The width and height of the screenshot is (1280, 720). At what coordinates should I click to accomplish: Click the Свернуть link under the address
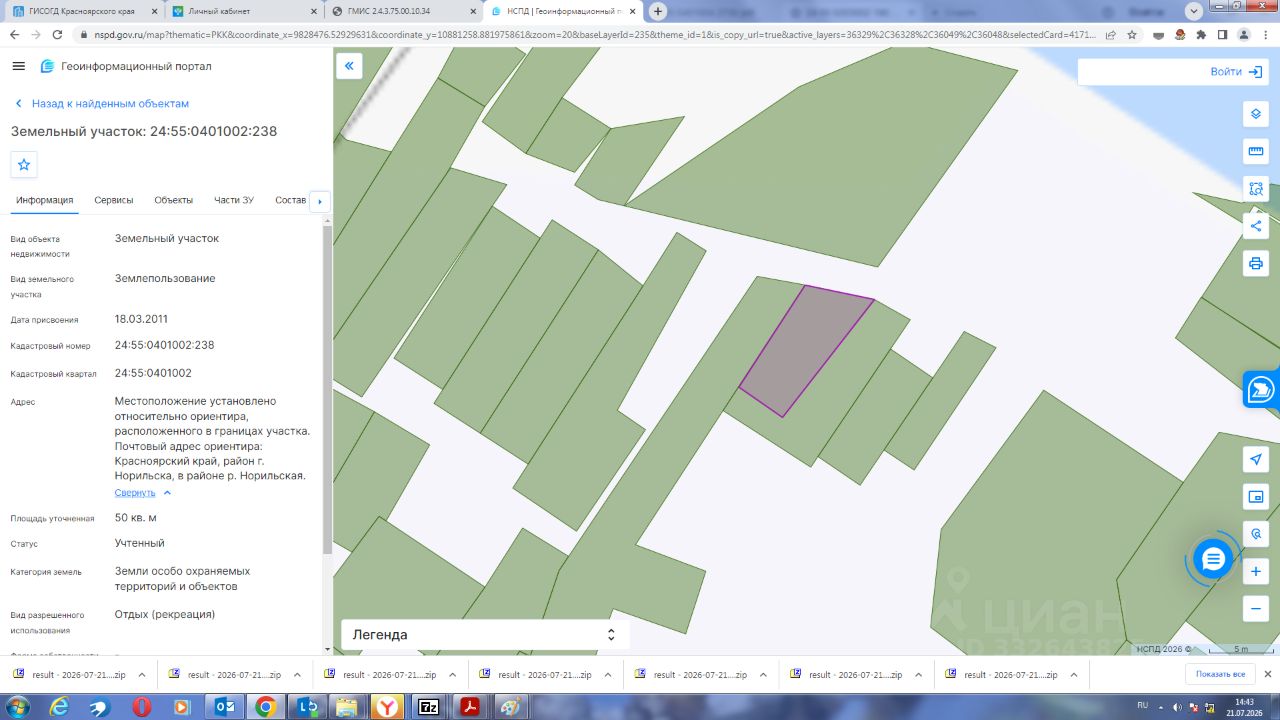(x=135, y=493)
